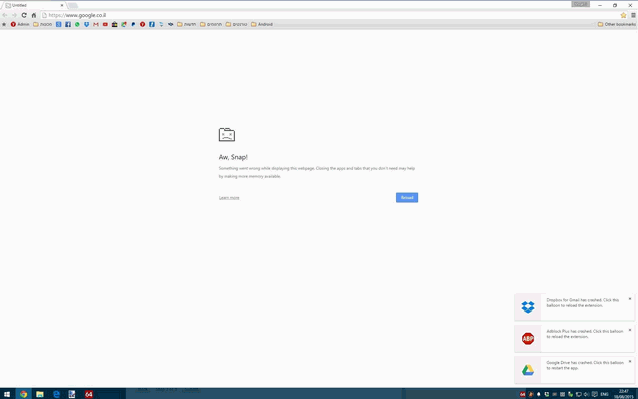Dismiss the Adblock Plus crashed notification

(x=630, y=330)
